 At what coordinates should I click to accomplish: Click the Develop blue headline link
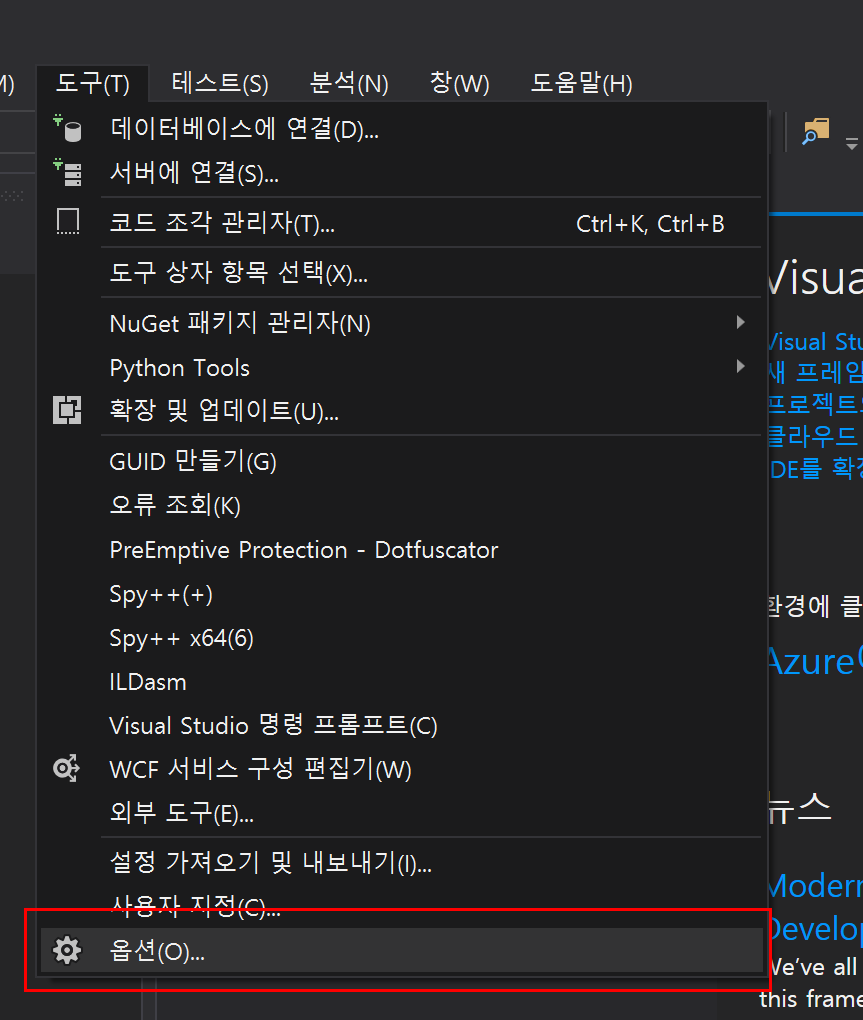(815, 930)
